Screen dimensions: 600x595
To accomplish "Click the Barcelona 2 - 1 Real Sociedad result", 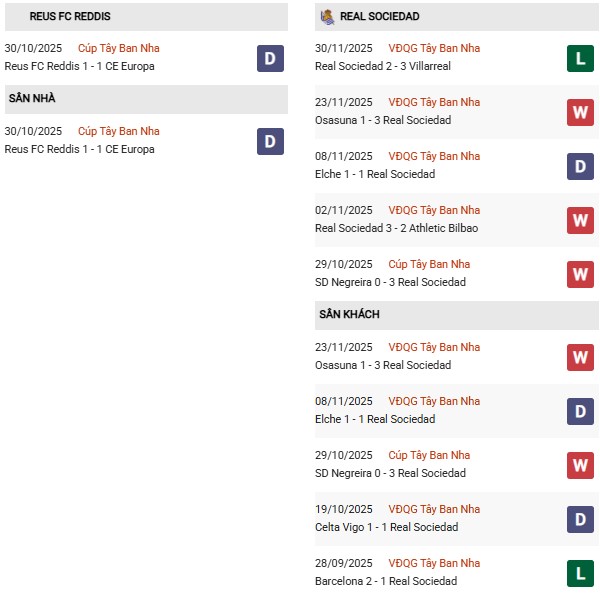I will click(x=385, y=581).
